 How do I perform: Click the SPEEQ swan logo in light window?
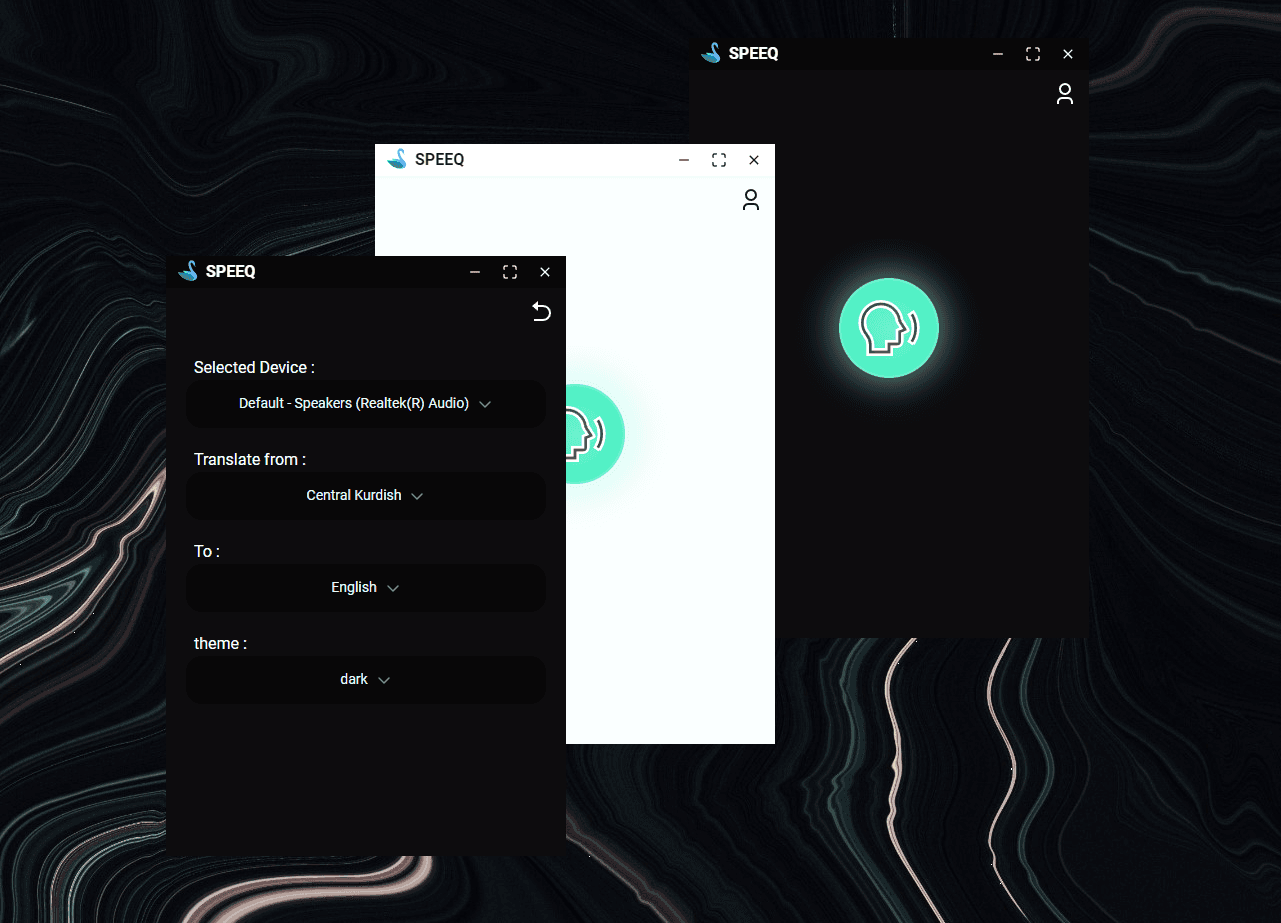point(397,159)
